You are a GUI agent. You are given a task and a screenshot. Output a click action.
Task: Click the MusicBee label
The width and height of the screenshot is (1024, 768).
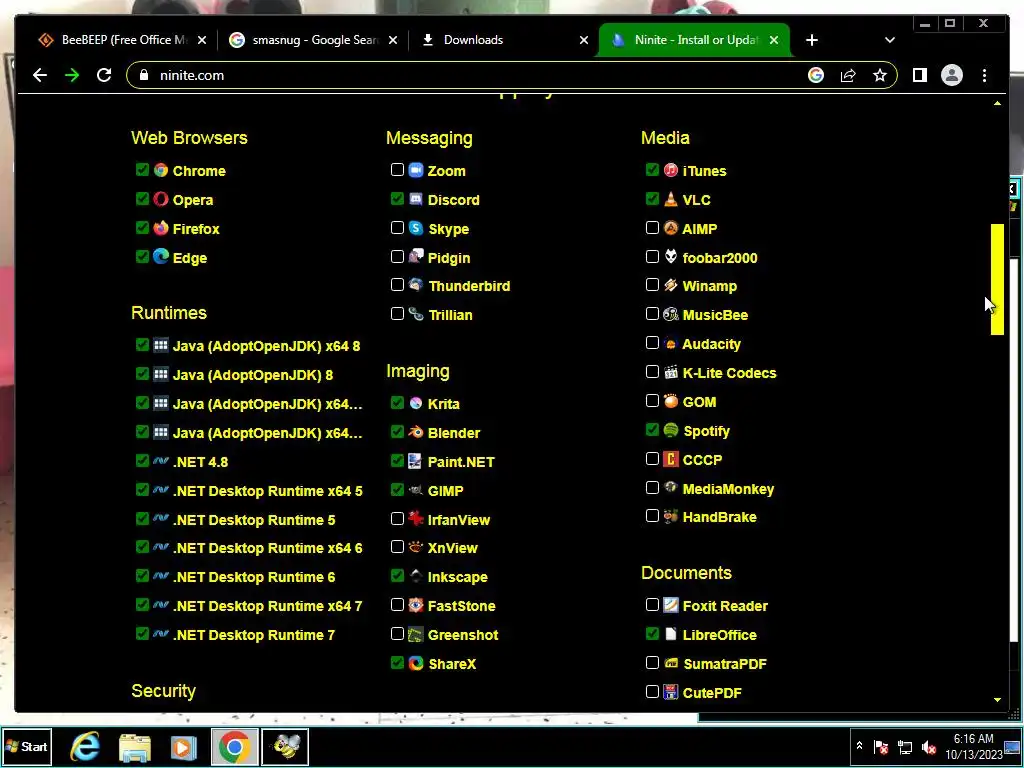pos(715,315)
